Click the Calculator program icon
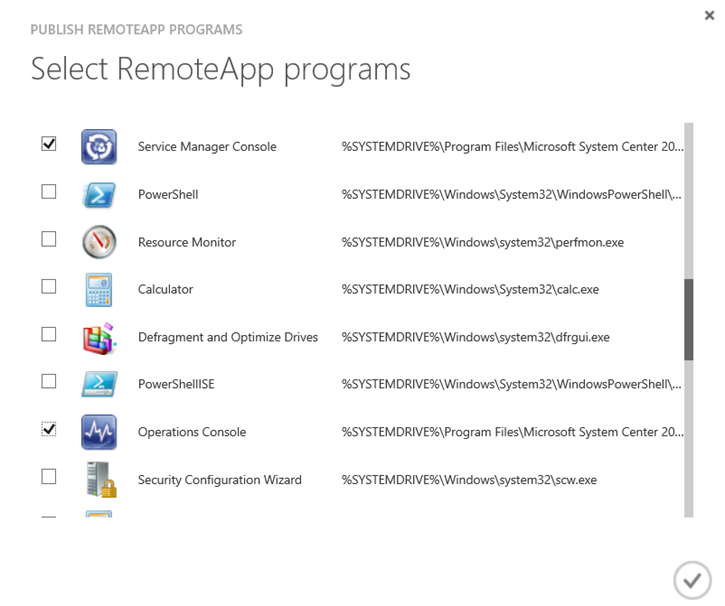Image resolution: width=725 pixels, height=606 pixels. [99, 290]
